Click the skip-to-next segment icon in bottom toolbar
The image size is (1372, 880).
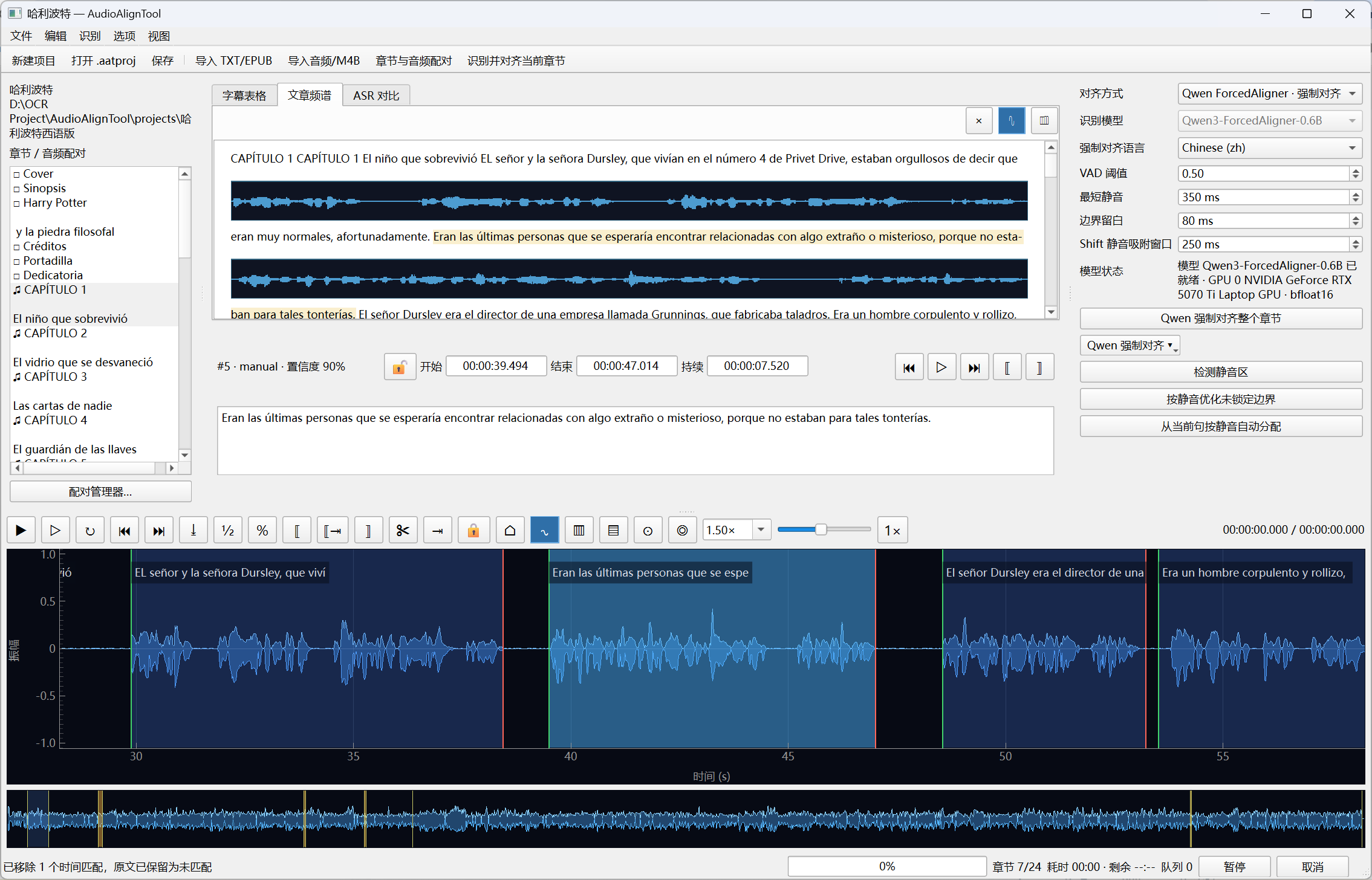pos(159,531)
